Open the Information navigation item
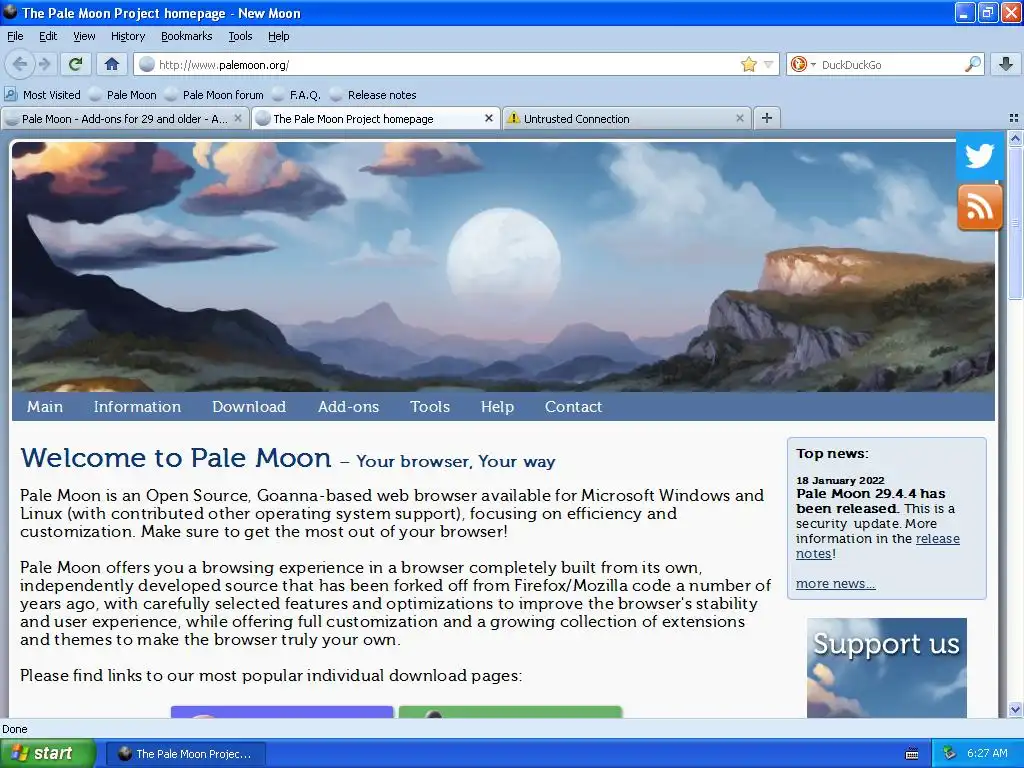Viewport: 1024px width, 768px height. click(x=137, y=406)
